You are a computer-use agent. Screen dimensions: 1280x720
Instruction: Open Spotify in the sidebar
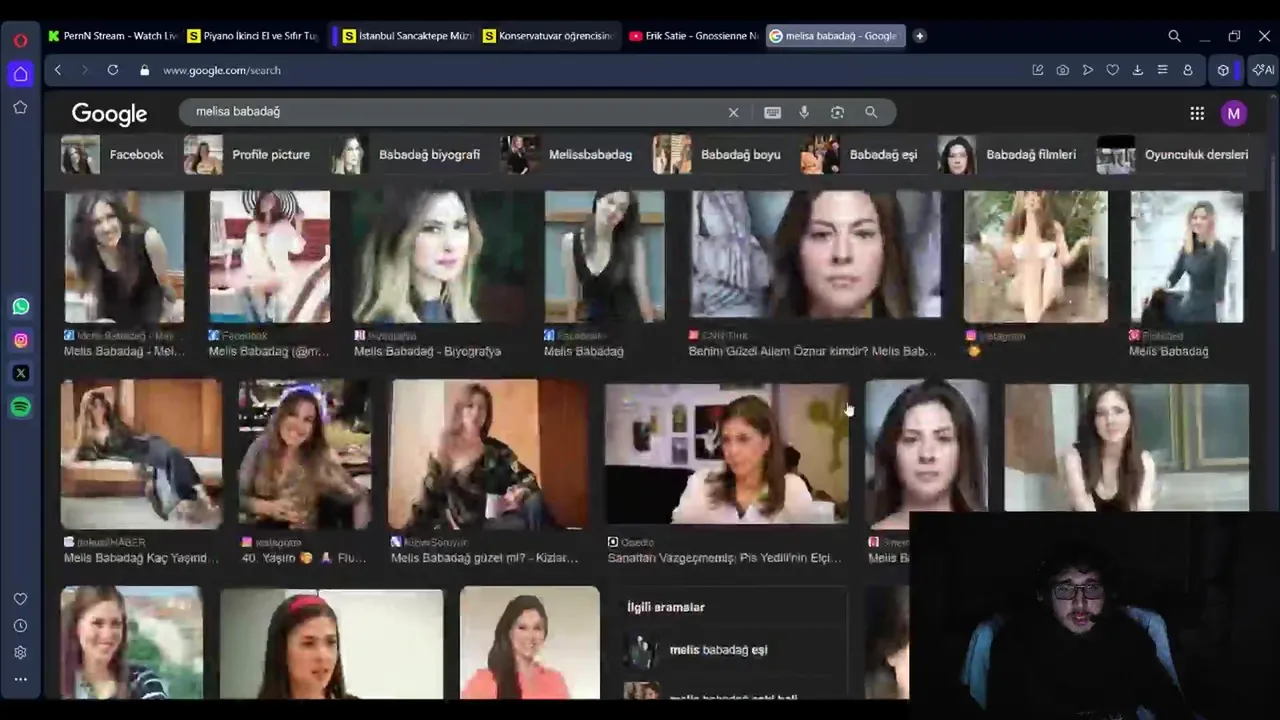point(20,407)
